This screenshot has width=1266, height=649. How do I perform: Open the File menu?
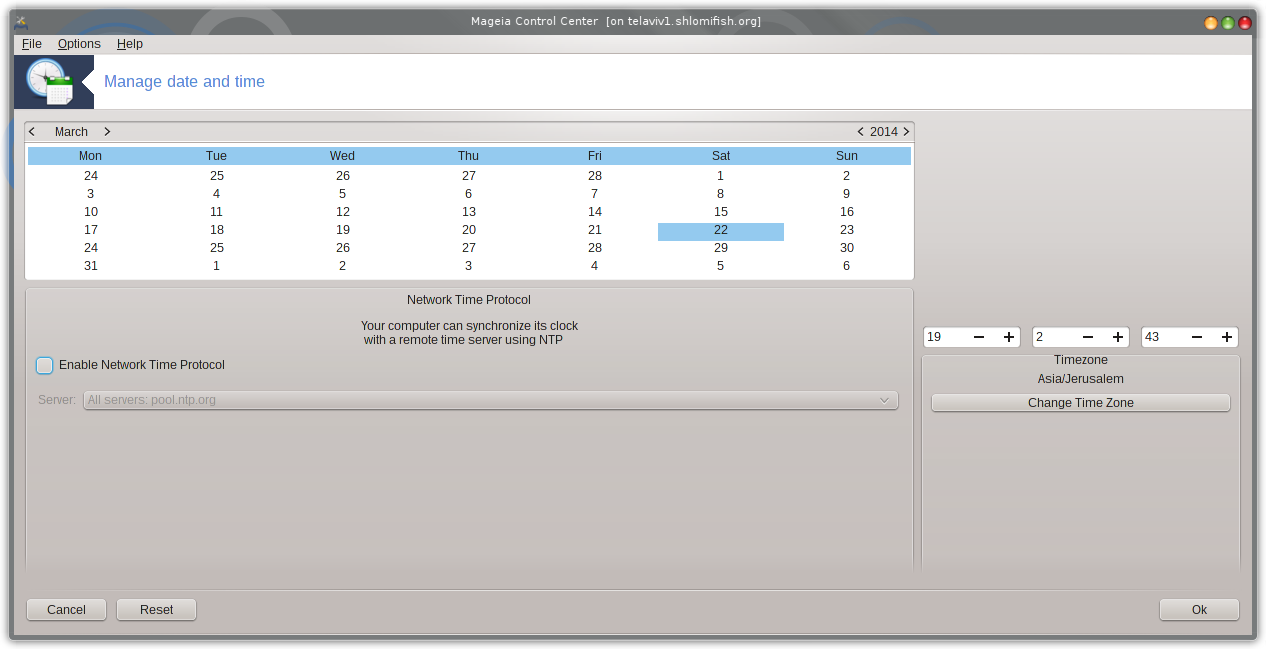(32, 44)
